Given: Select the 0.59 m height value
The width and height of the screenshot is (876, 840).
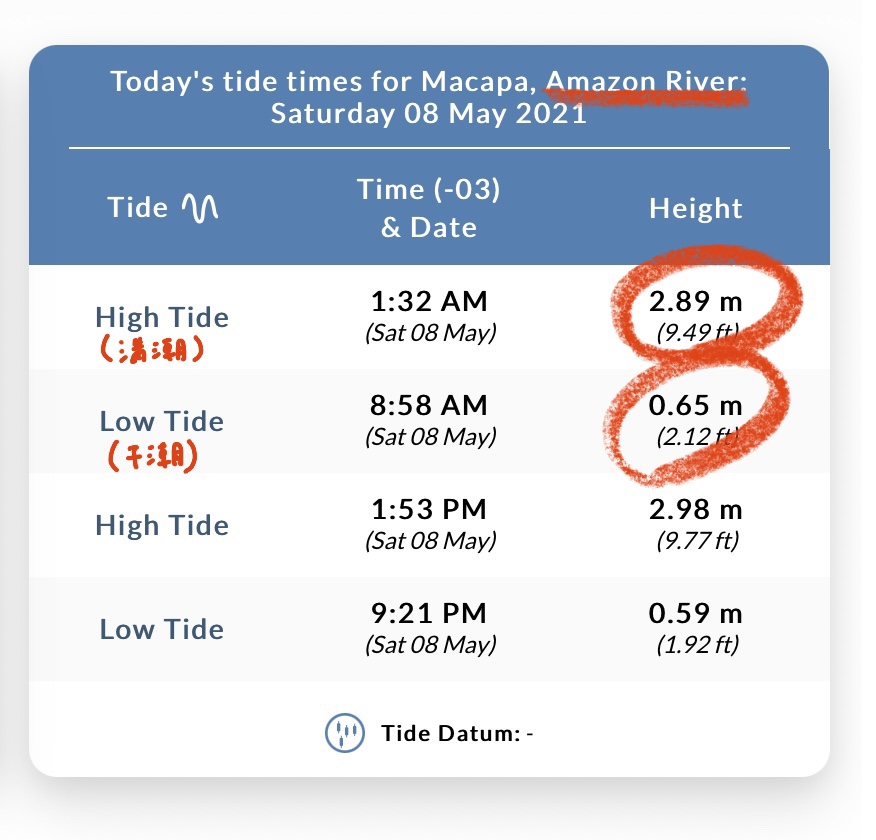Looking at the screenshot, I should coord(696,613).
